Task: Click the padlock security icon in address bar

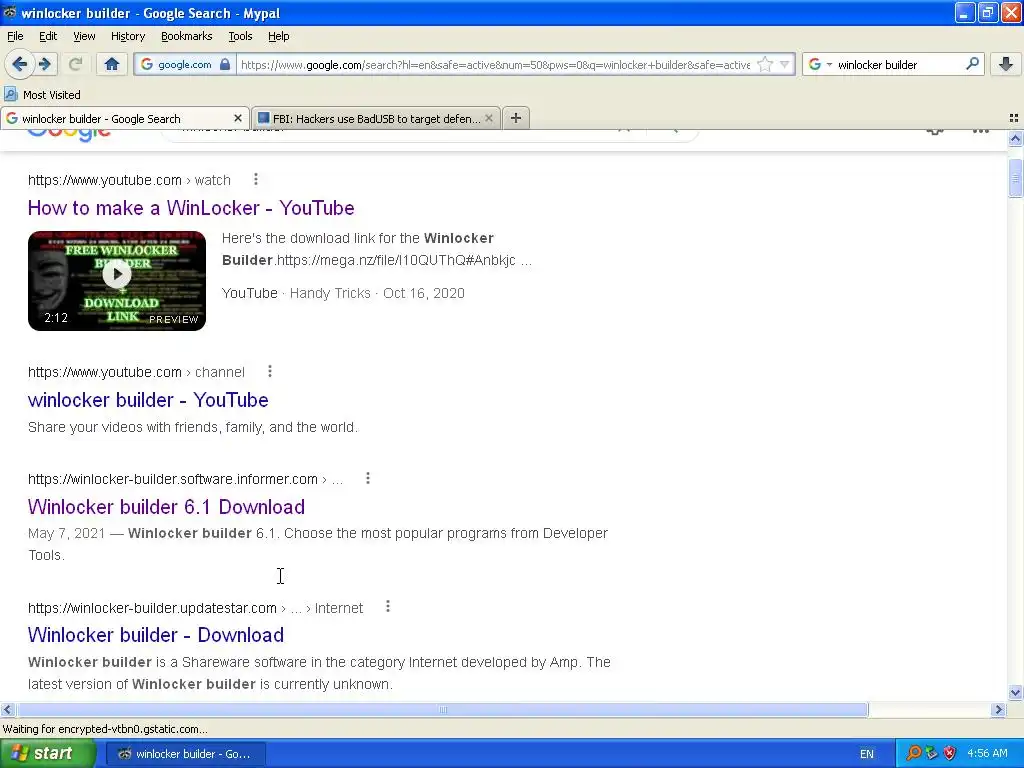Action: coord(225,64)
